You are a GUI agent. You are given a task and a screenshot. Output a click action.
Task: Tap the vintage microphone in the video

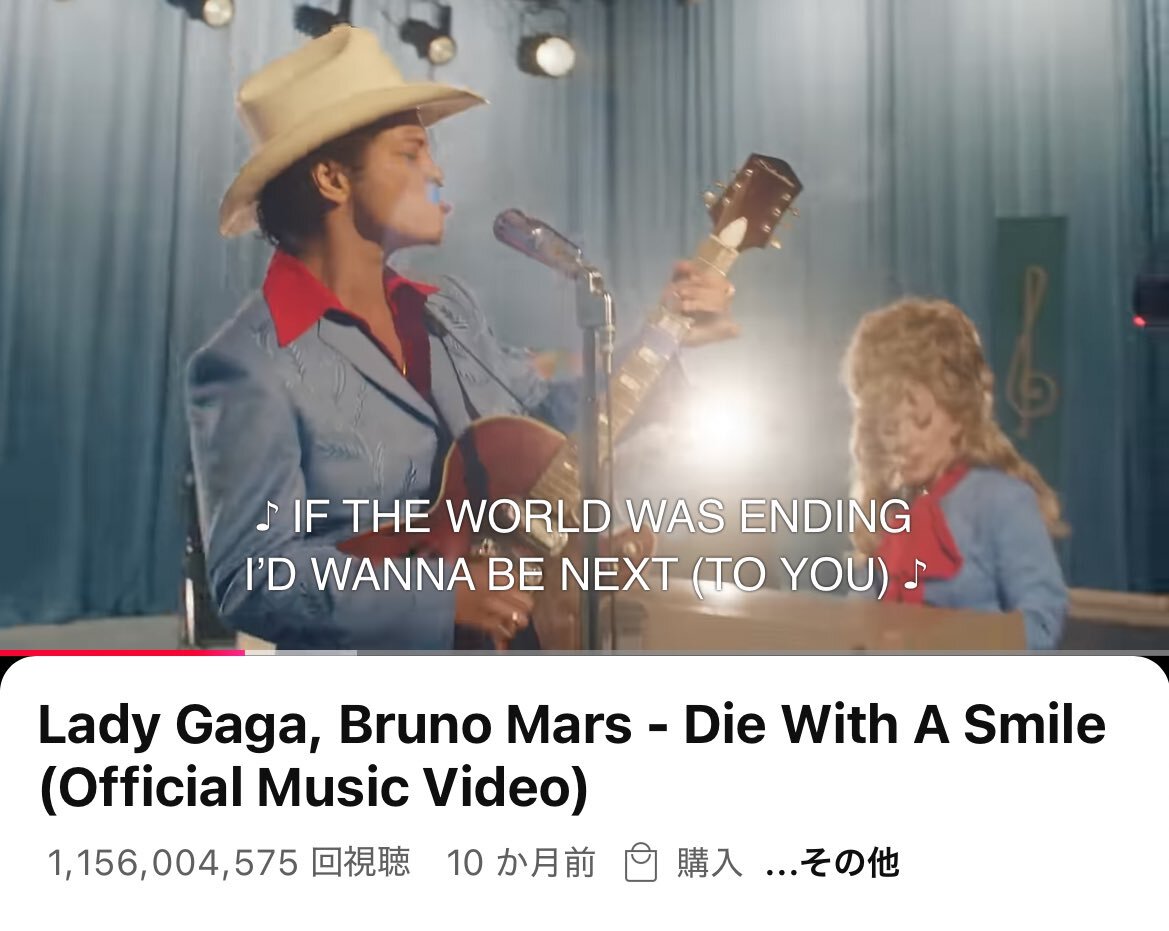538,240
